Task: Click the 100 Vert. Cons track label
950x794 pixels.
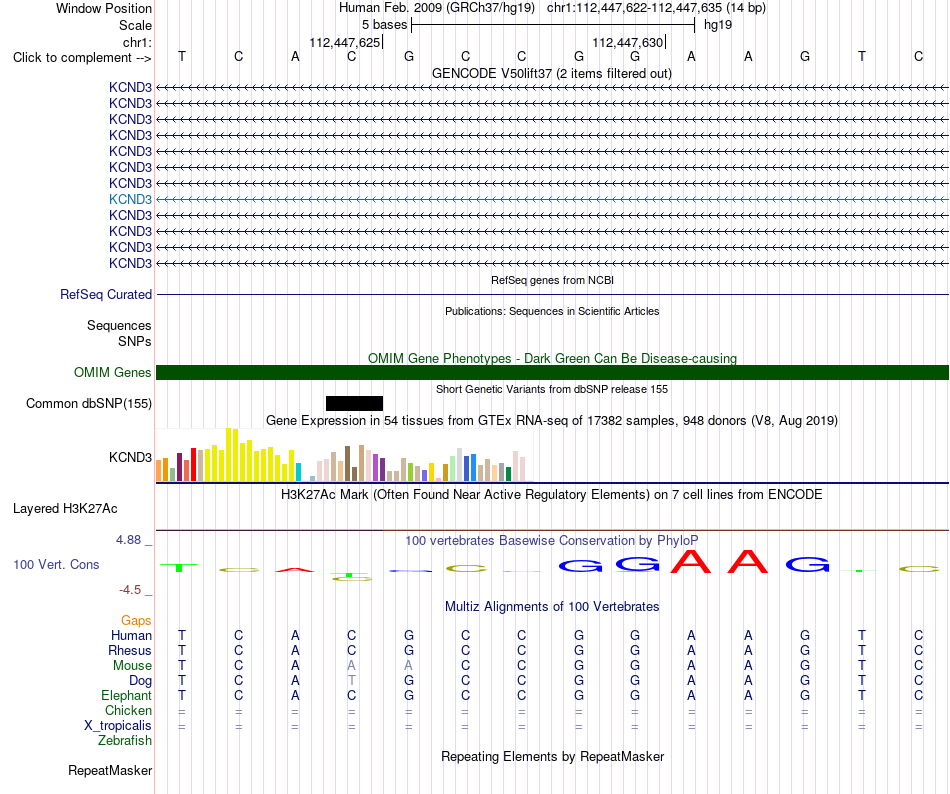Action: click(x=56, y=564)
